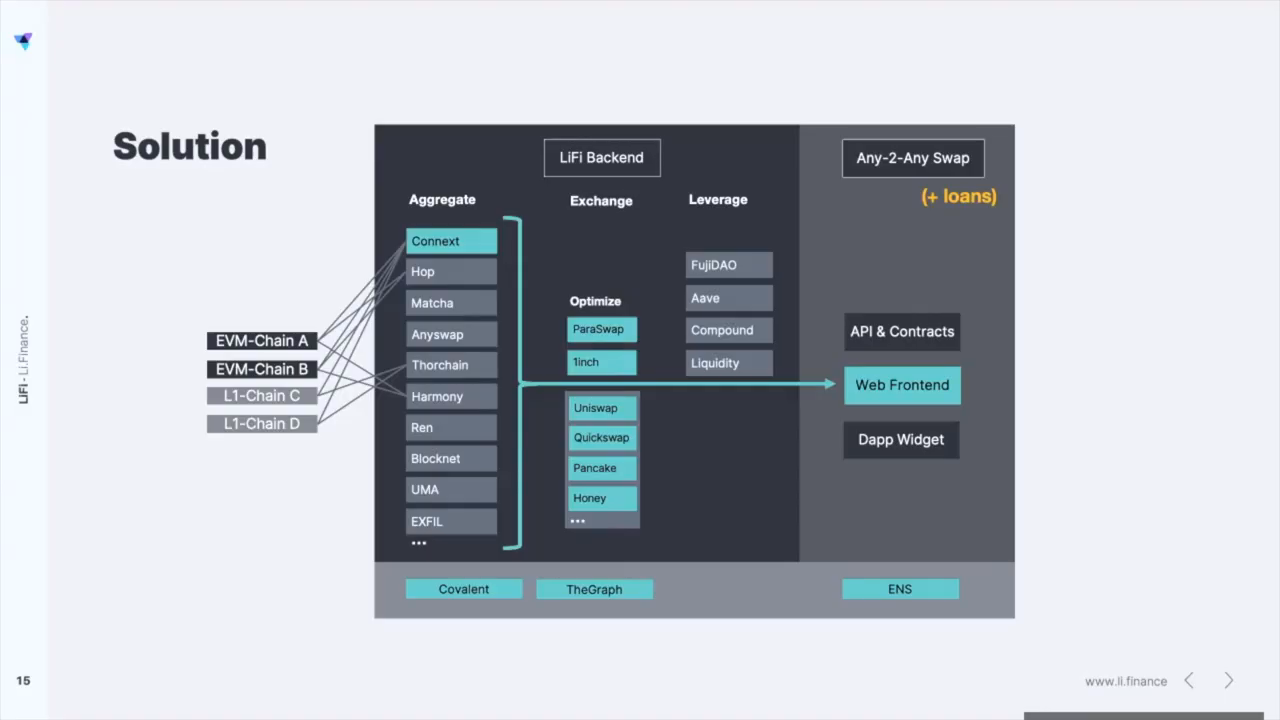Open the www.li.finance link

click(1126, 681)
